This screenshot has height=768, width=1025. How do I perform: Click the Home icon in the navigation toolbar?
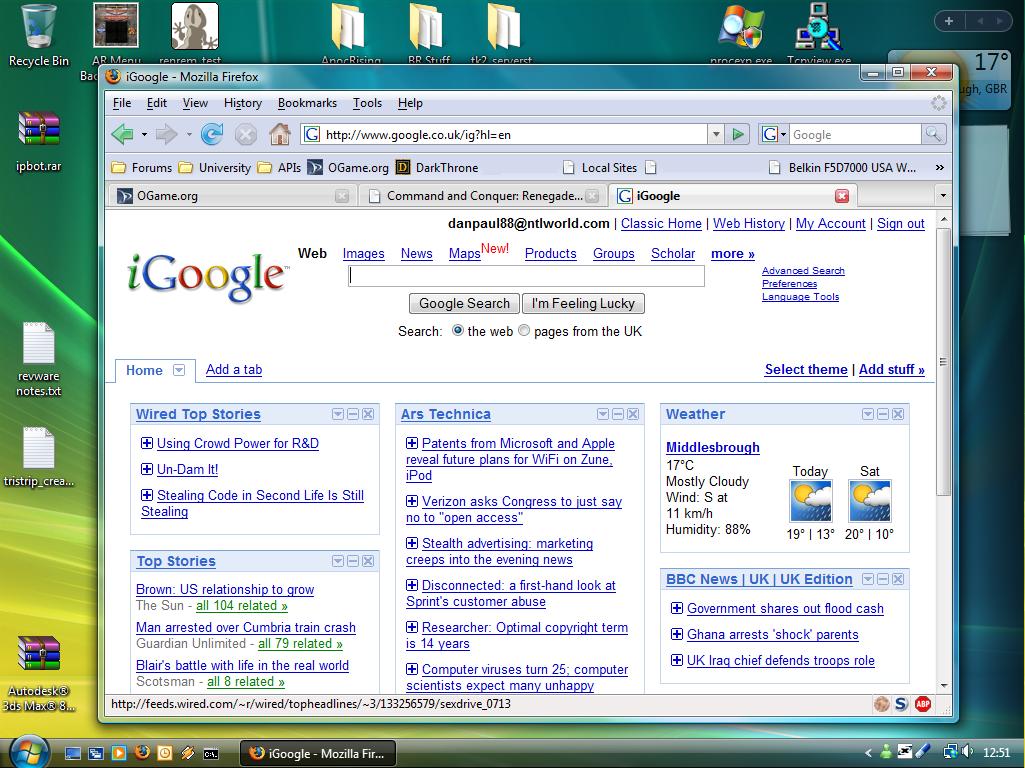click(280, 134)
